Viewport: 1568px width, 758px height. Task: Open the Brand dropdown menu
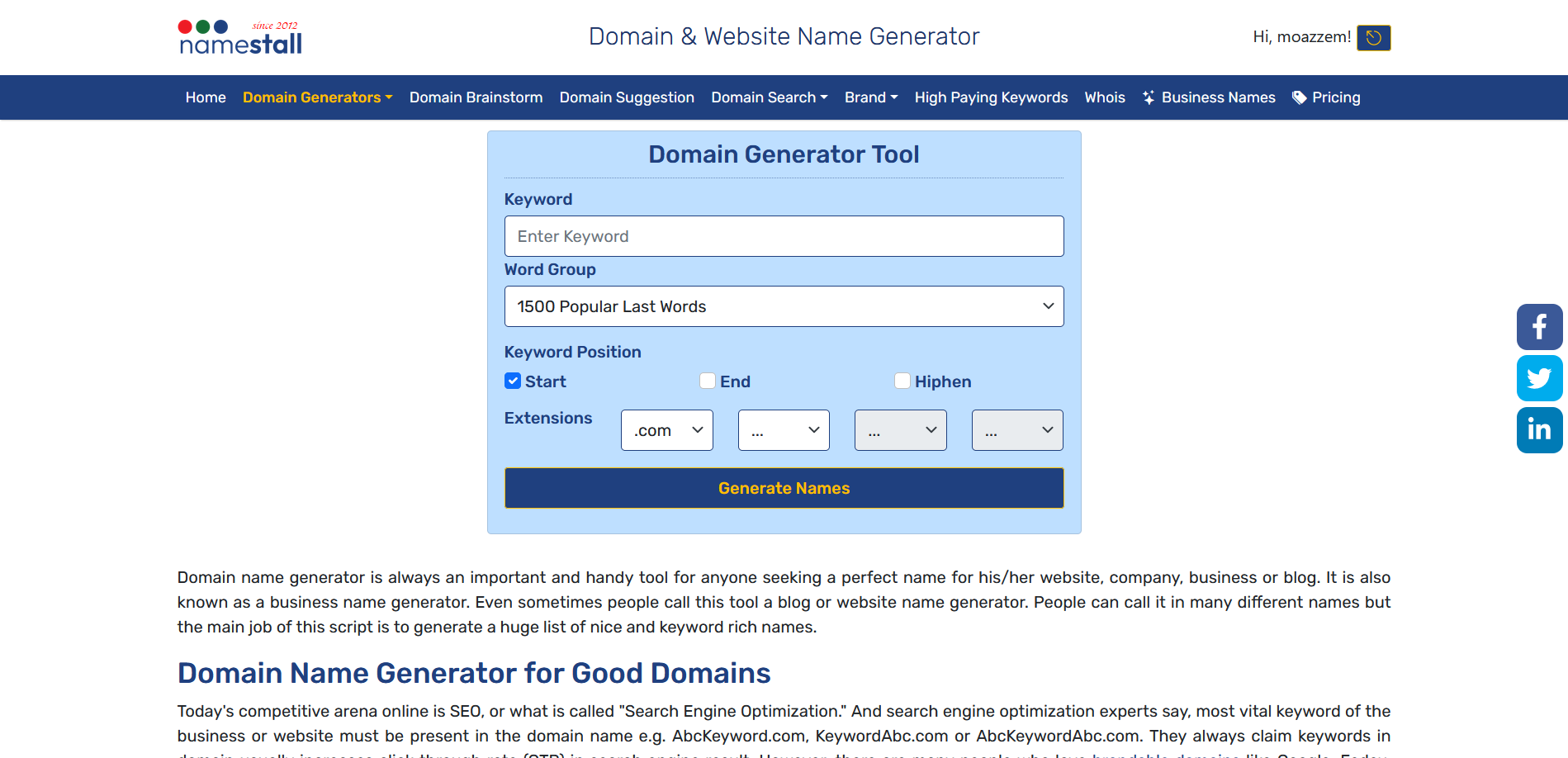pos(870,97)
